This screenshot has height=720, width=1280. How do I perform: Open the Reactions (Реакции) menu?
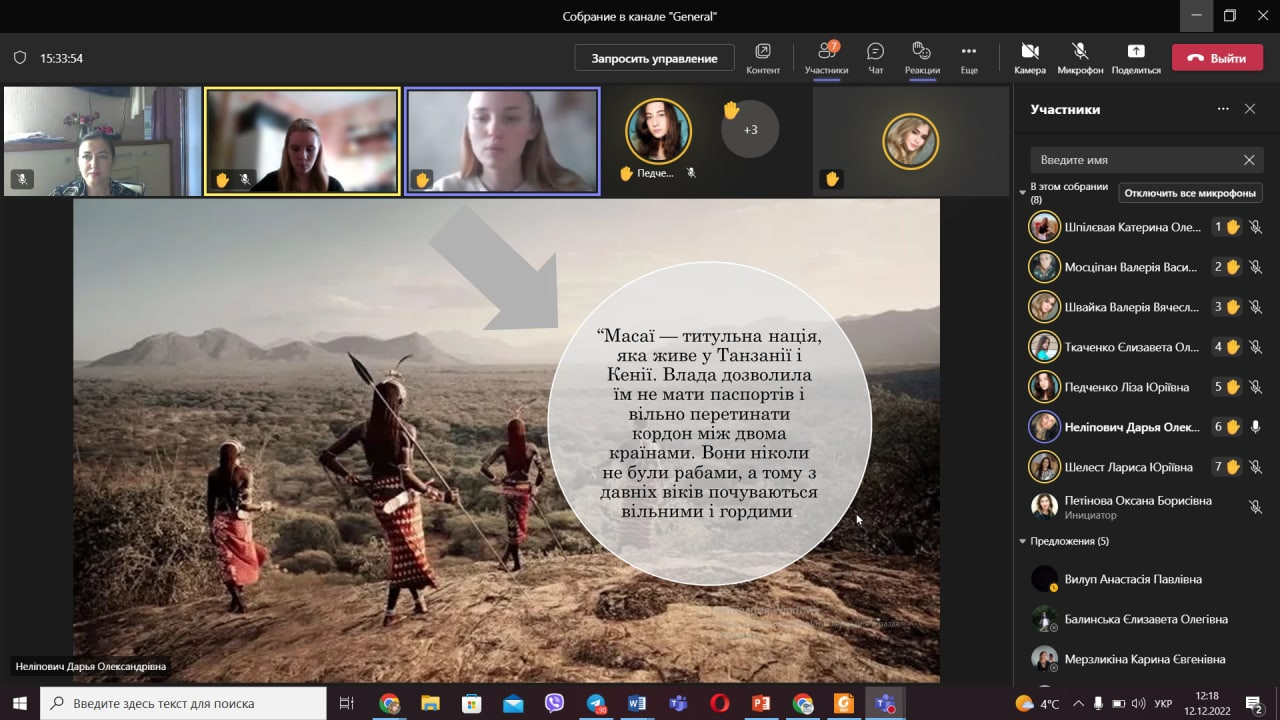tap(922, 52)
